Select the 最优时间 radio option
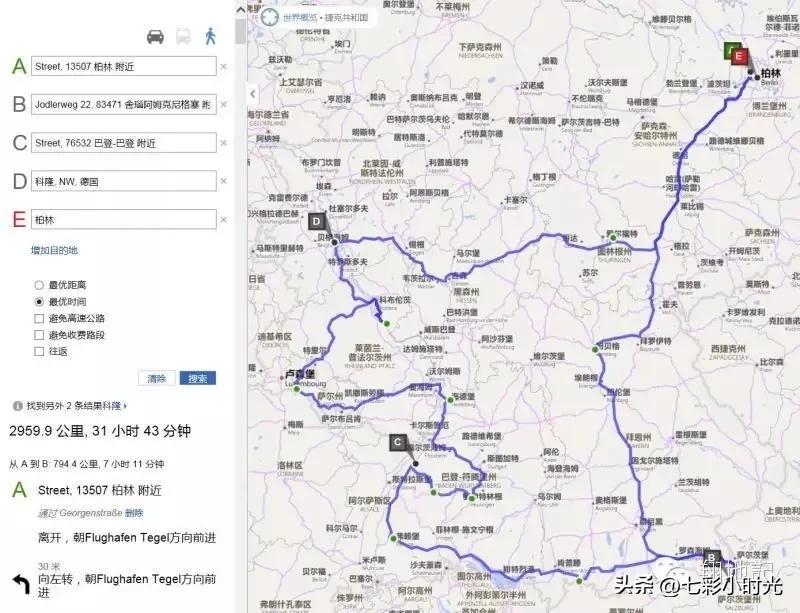800x613 pixels. [x=39, y=302]
